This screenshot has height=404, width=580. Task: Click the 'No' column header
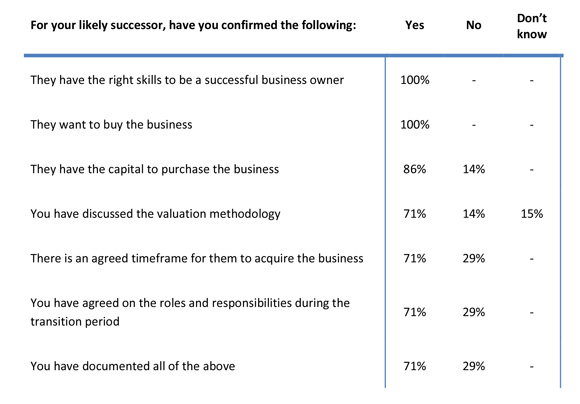point(473,25)
